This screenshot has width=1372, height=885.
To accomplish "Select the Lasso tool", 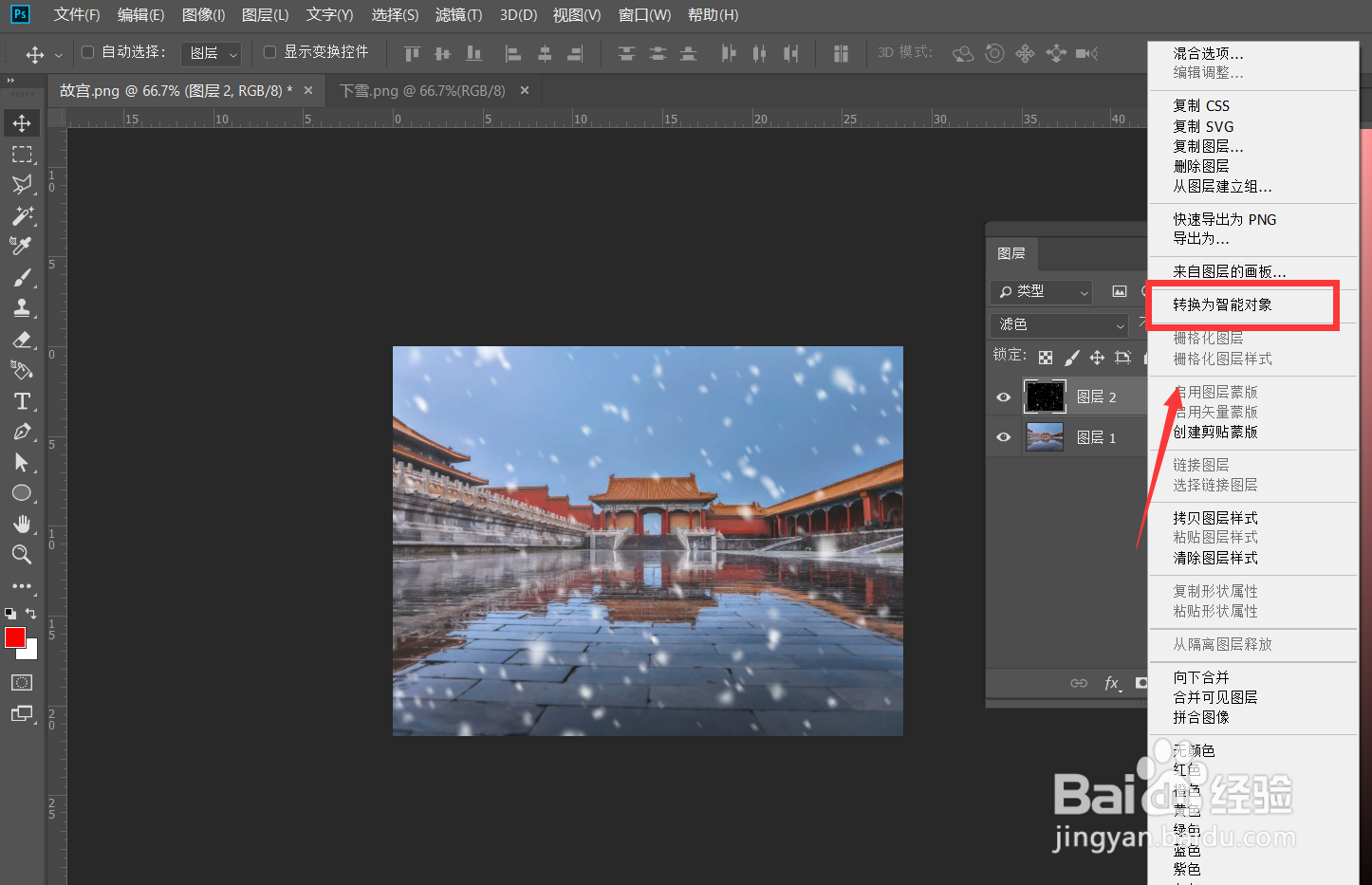I will pos(22,185).
